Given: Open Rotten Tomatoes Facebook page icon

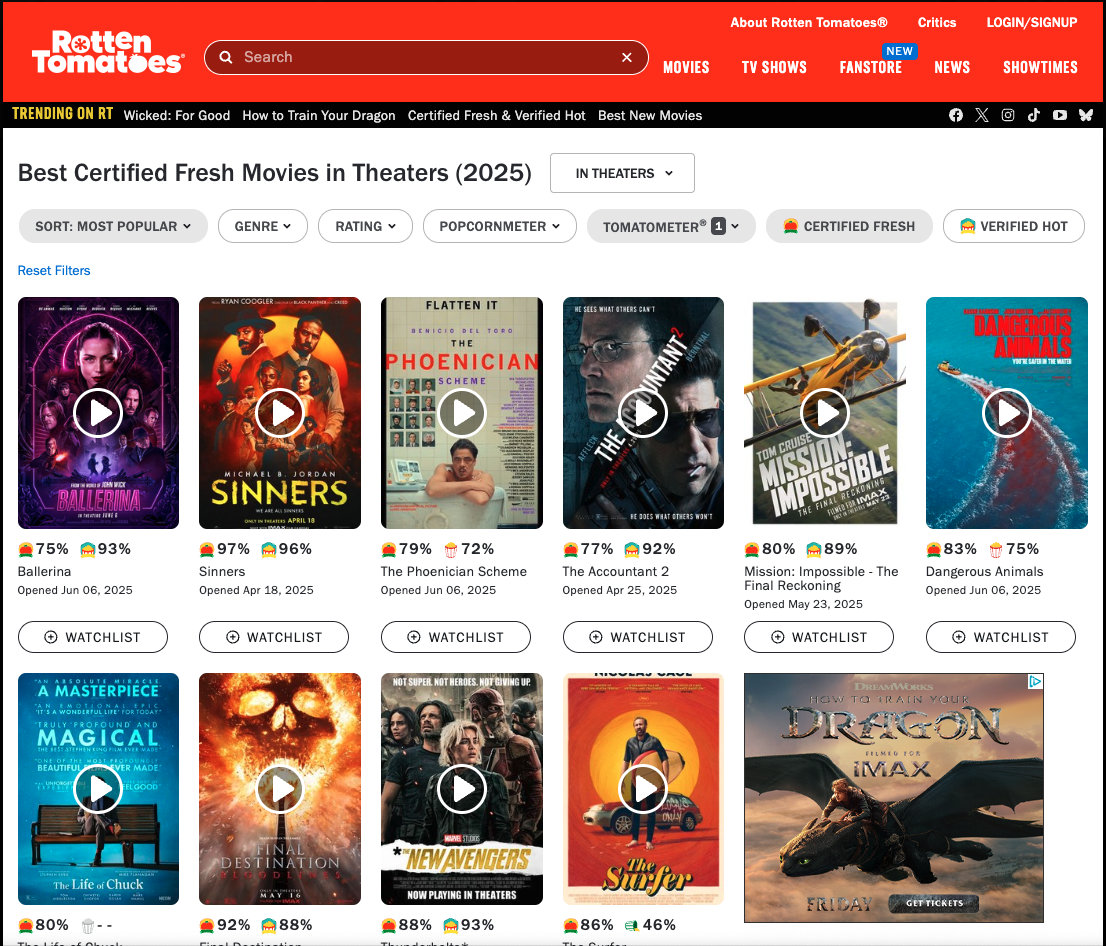Looking at the screenshot, I should click(956, 115).
